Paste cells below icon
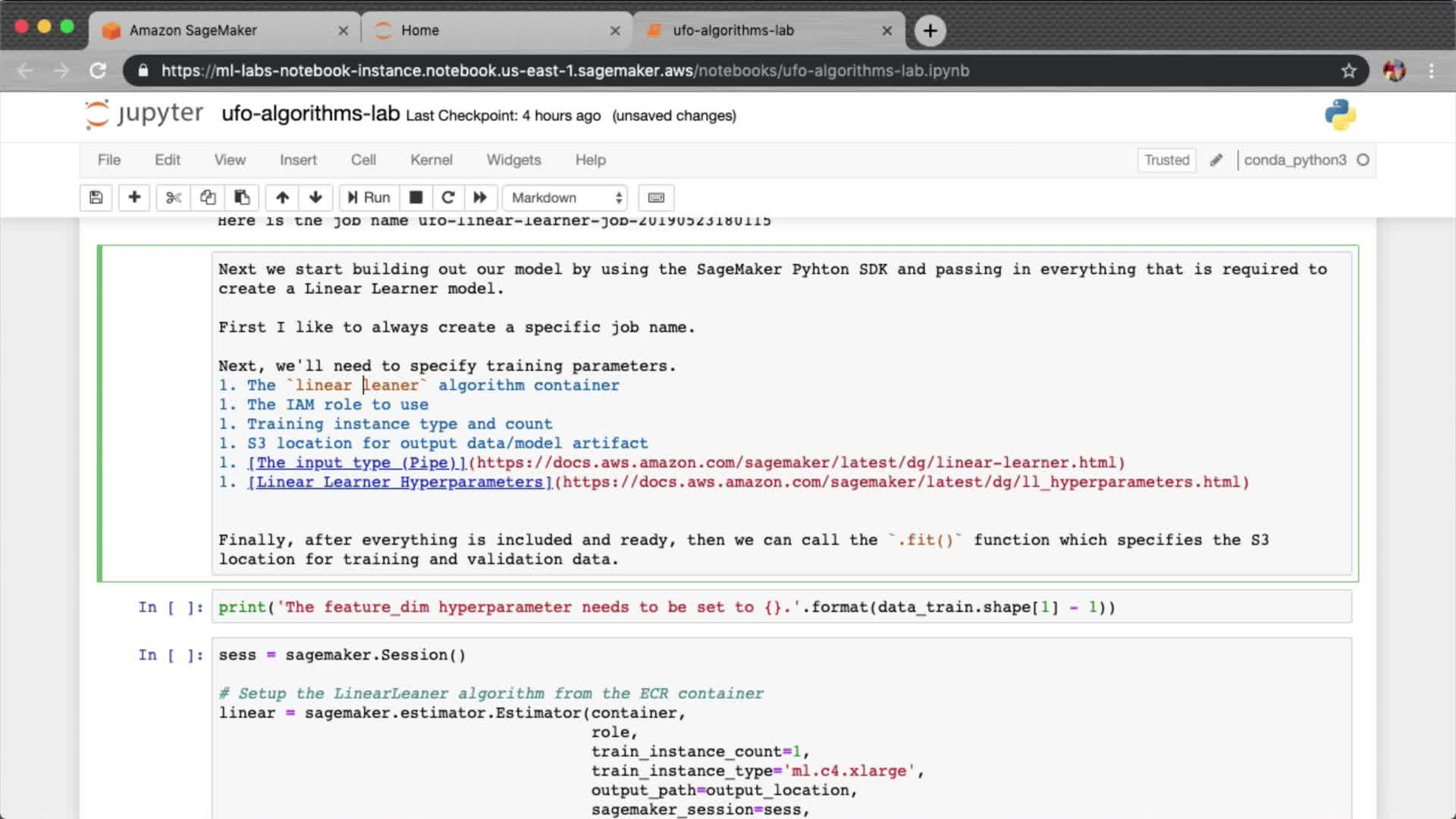This screenshot has width=1456, height=819. point(242,198)
